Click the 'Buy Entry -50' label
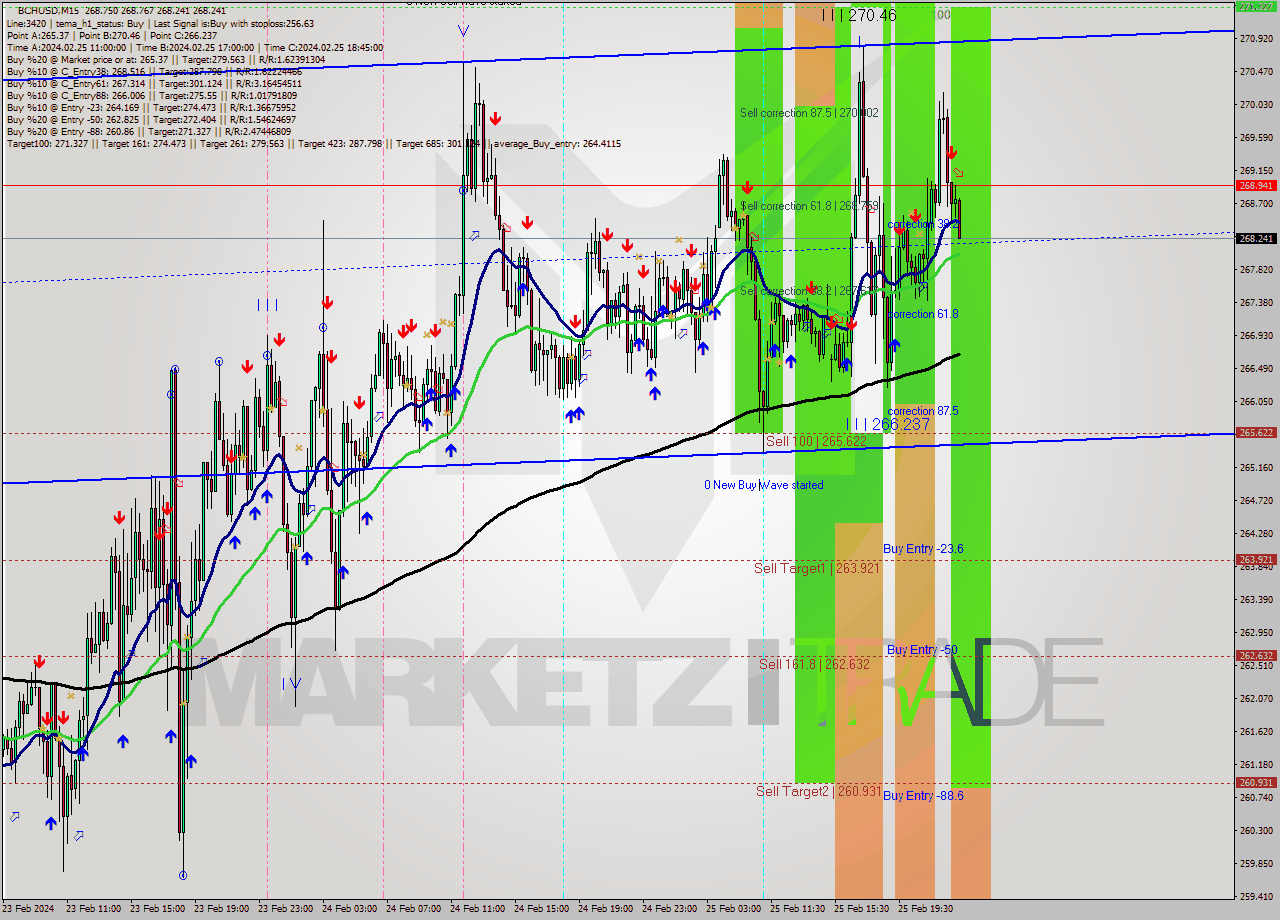This screenshot has height=920, width=1280. [x=922, y=650]
